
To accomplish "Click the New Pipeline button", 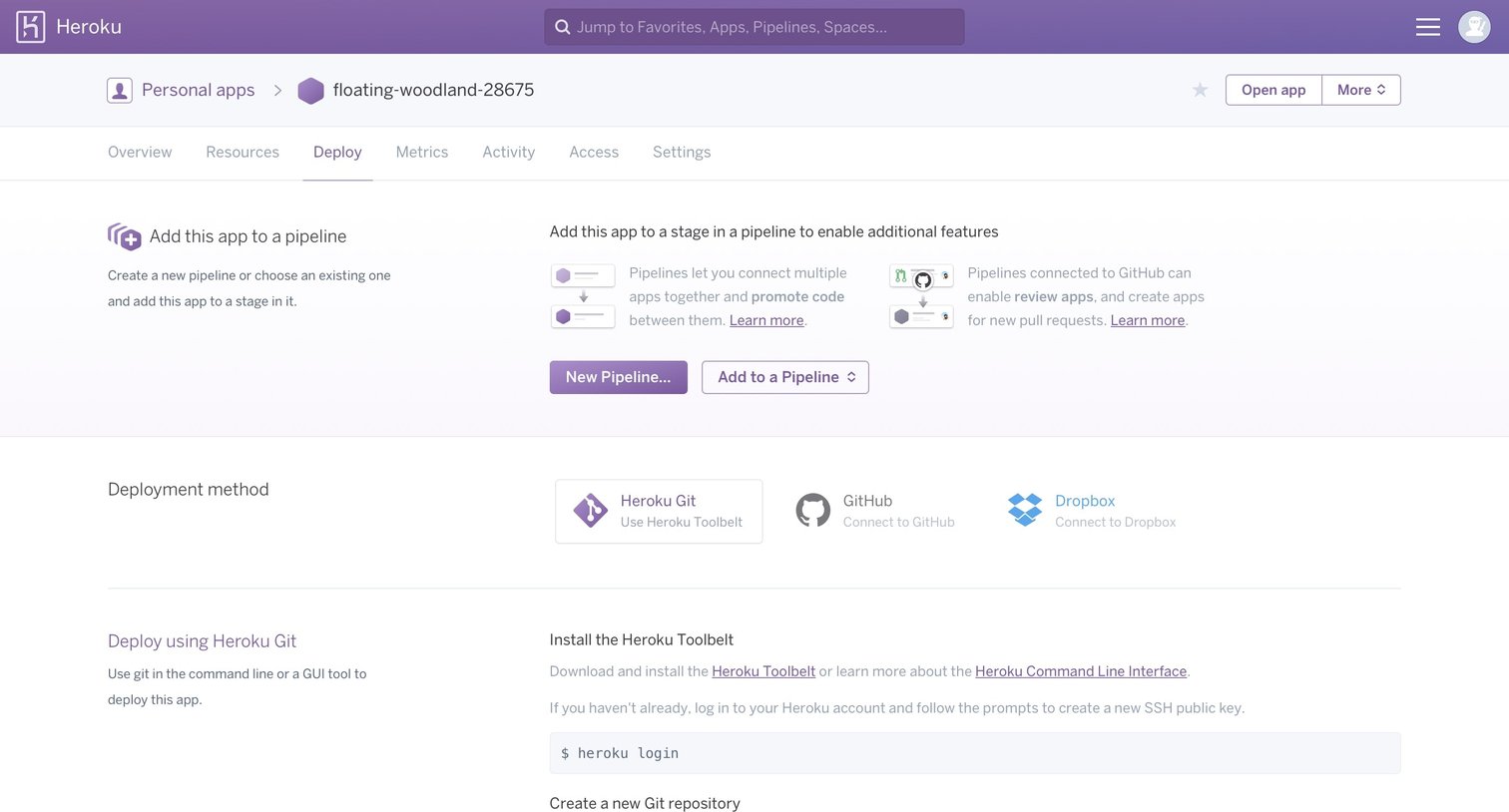I will tap(619, 377).
